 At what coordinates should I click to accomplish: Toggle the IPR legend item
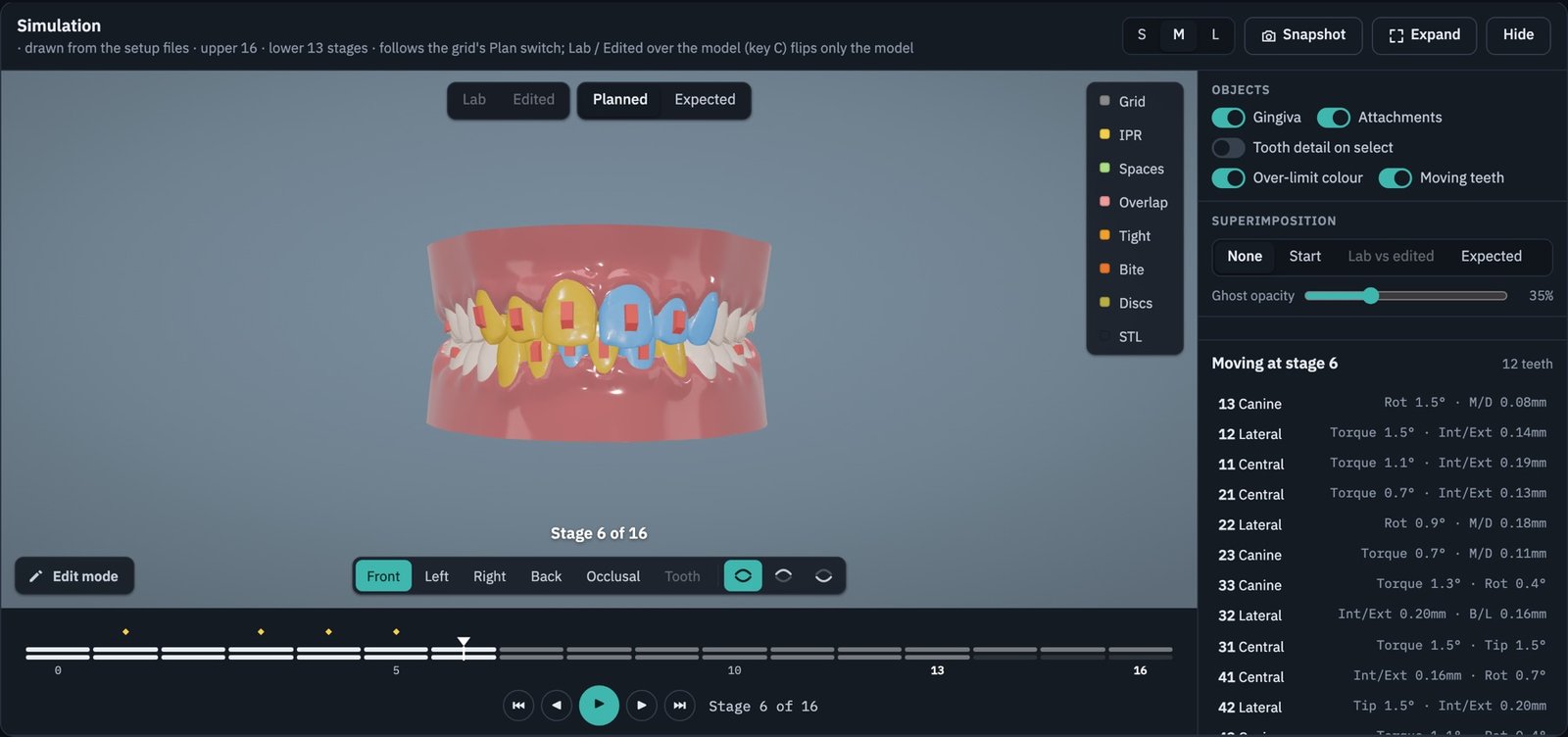coord(1134,135)
